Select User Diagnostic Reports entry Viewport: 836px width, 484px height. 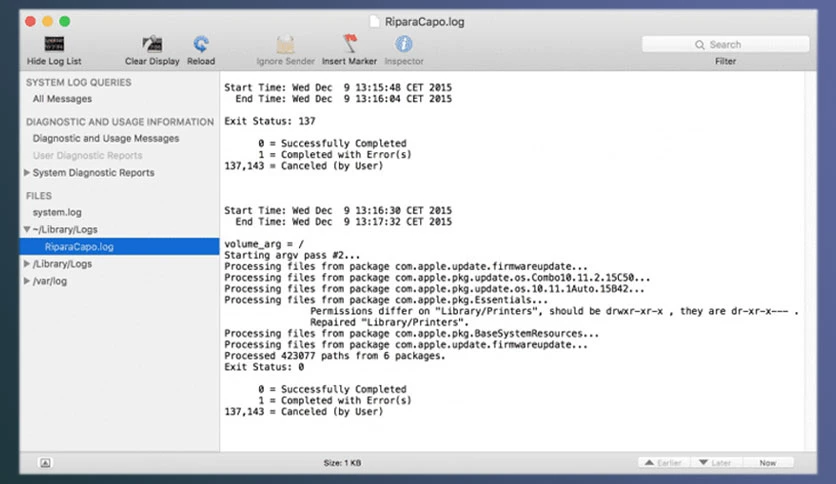click(87, 155)
